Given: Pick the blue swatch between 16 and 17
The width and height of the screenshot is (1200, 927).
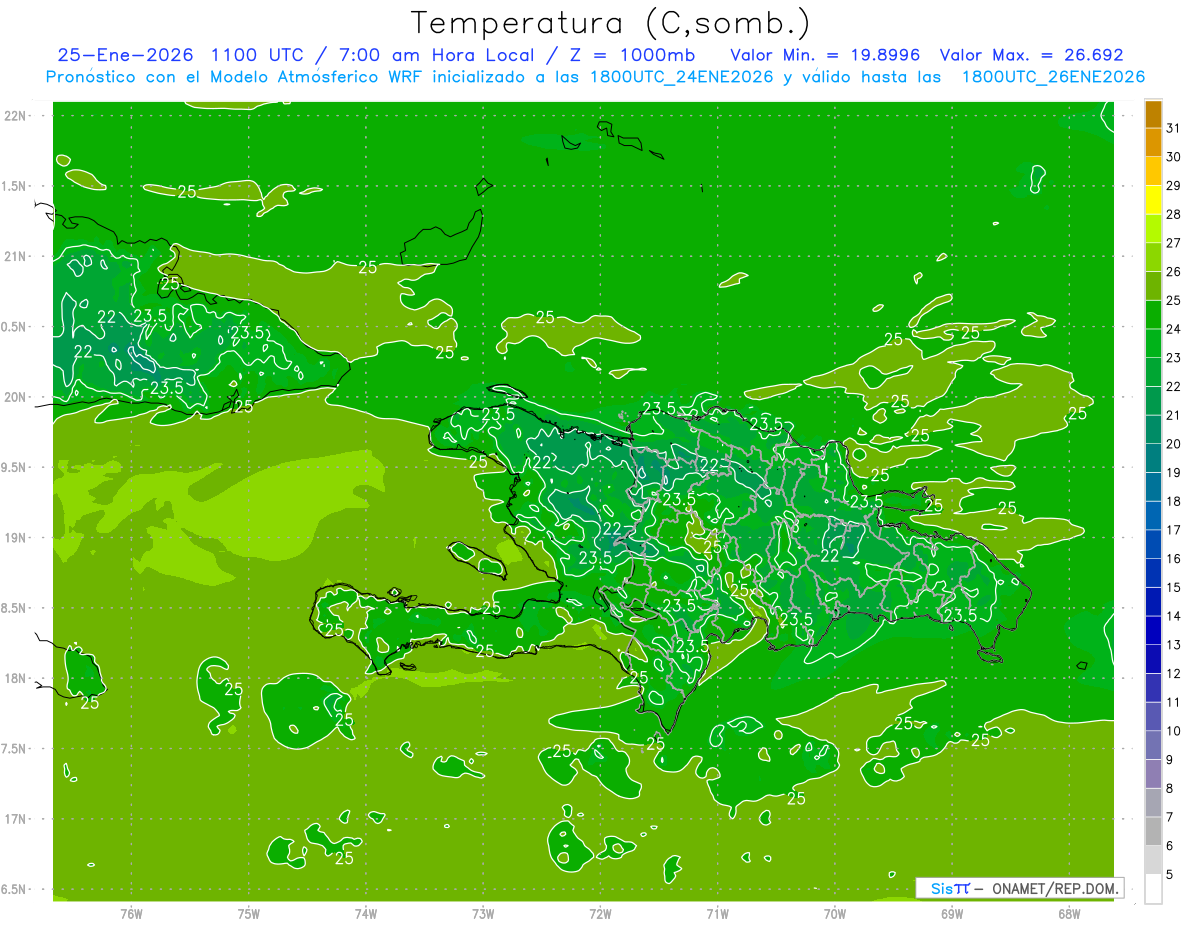Looking at the screenshot, I should point(1153,544).
